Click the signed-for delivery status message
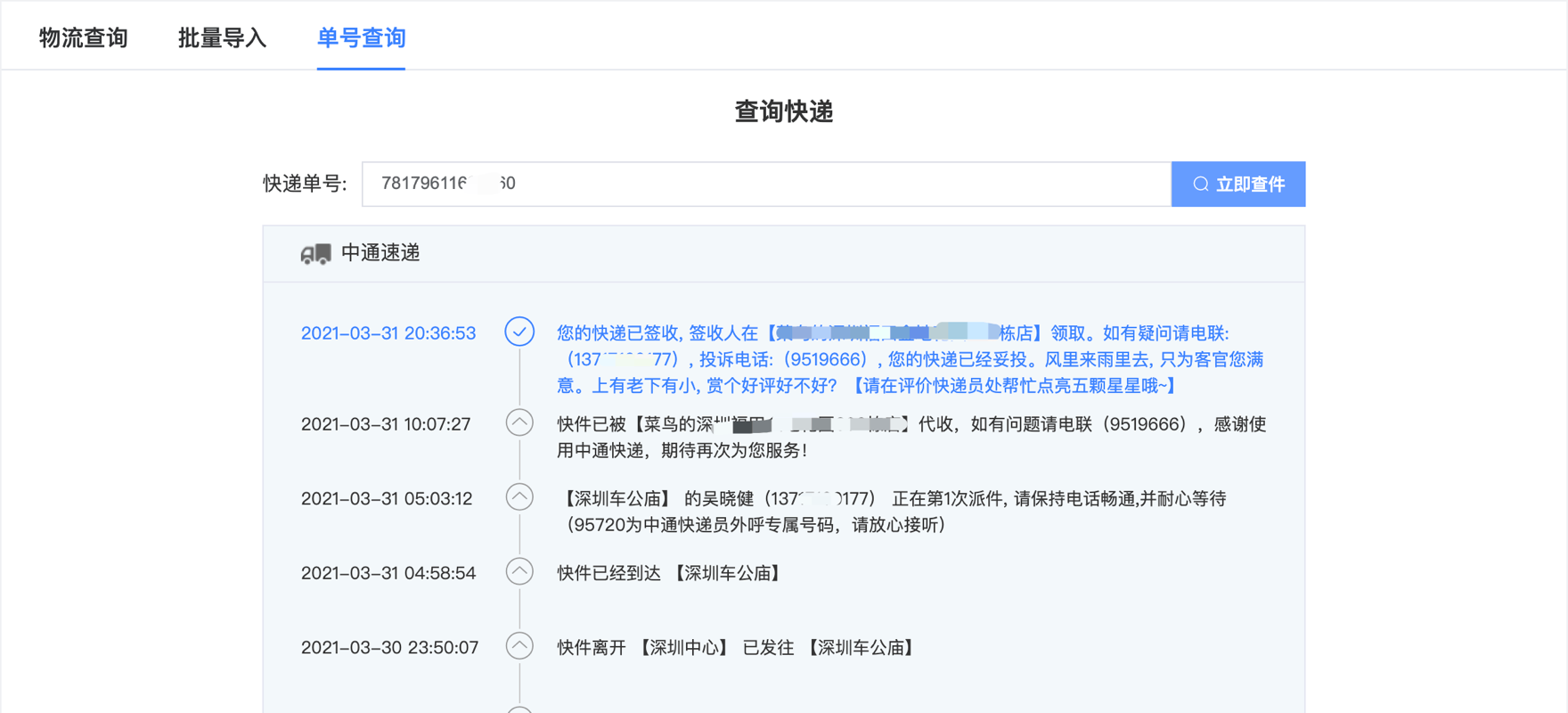This screenshot has height=713, width=1568. 909,359
